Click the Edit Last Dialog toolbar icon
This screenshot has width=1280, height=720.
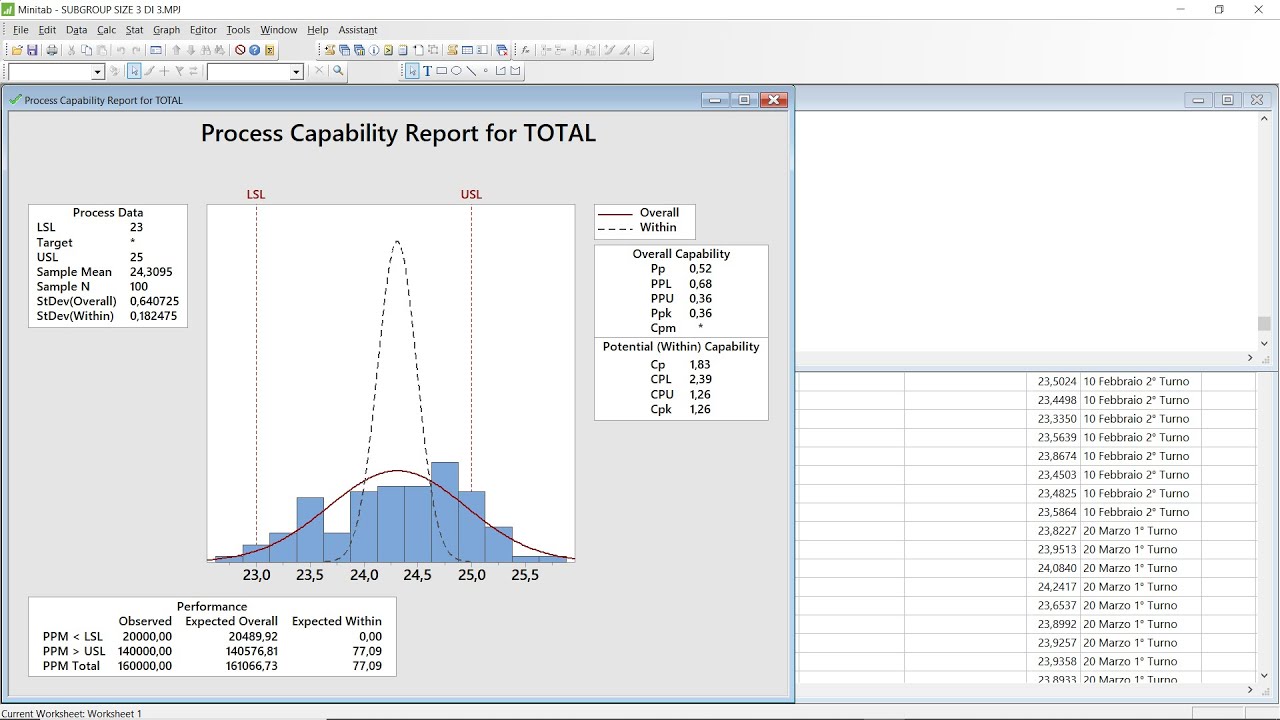156,50
